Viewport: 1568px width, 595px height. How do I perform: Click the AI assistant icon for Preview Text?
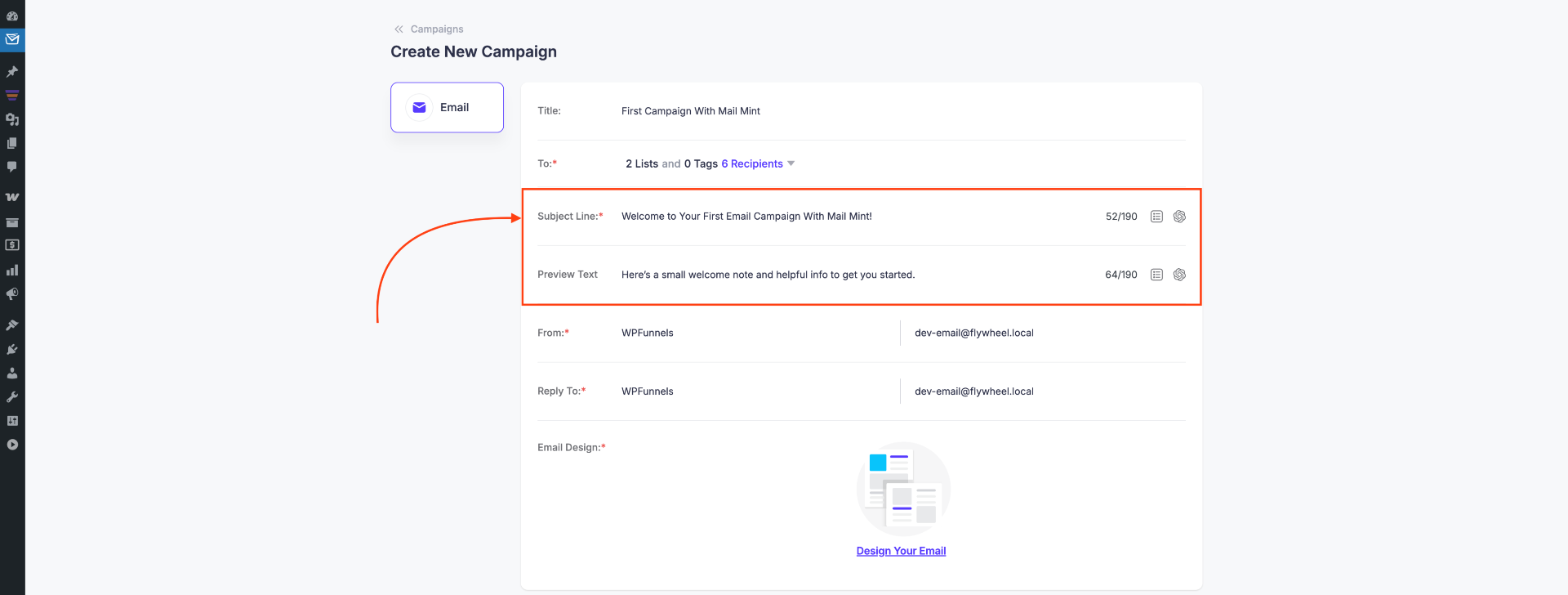(x=1179, y=275)
